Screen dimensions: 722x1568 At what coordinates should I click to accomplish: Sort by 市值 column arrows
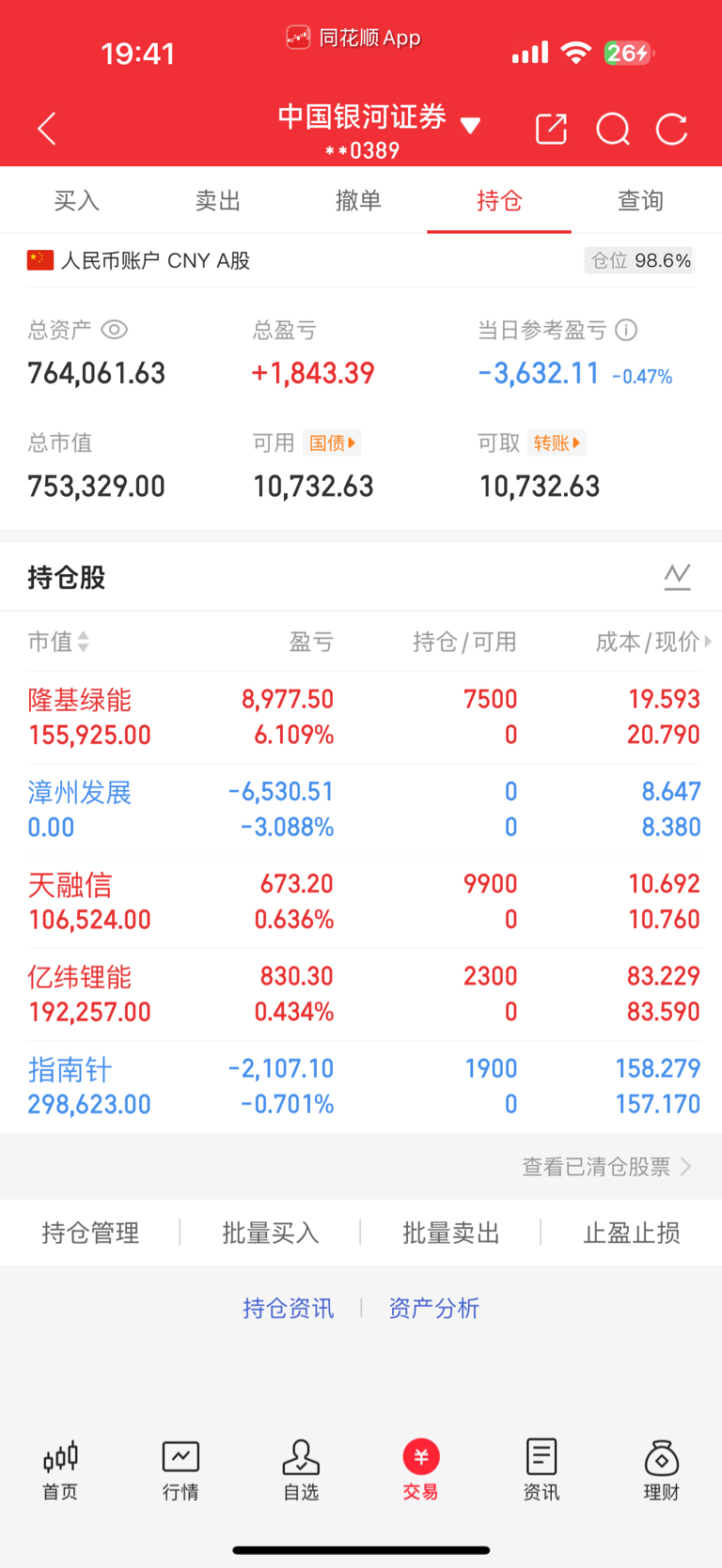click(84, 642)
